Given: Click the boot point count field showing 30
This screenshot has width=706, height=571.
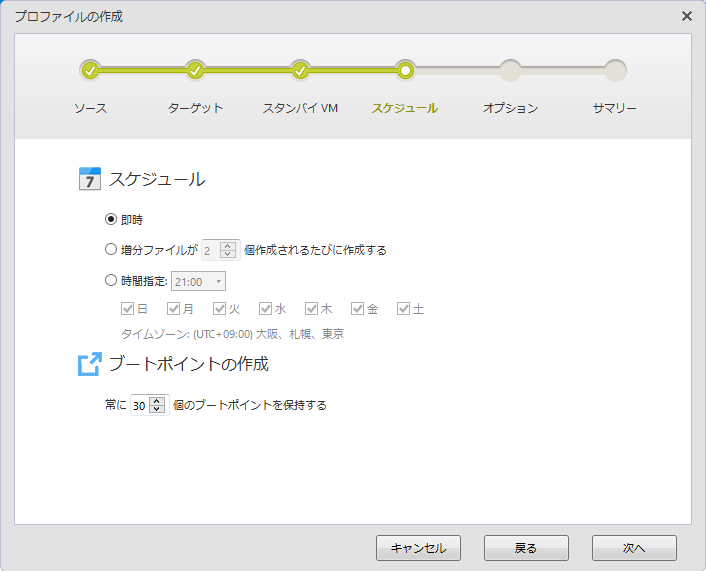Looking at the screenshot, I should (x=140, y=406).
